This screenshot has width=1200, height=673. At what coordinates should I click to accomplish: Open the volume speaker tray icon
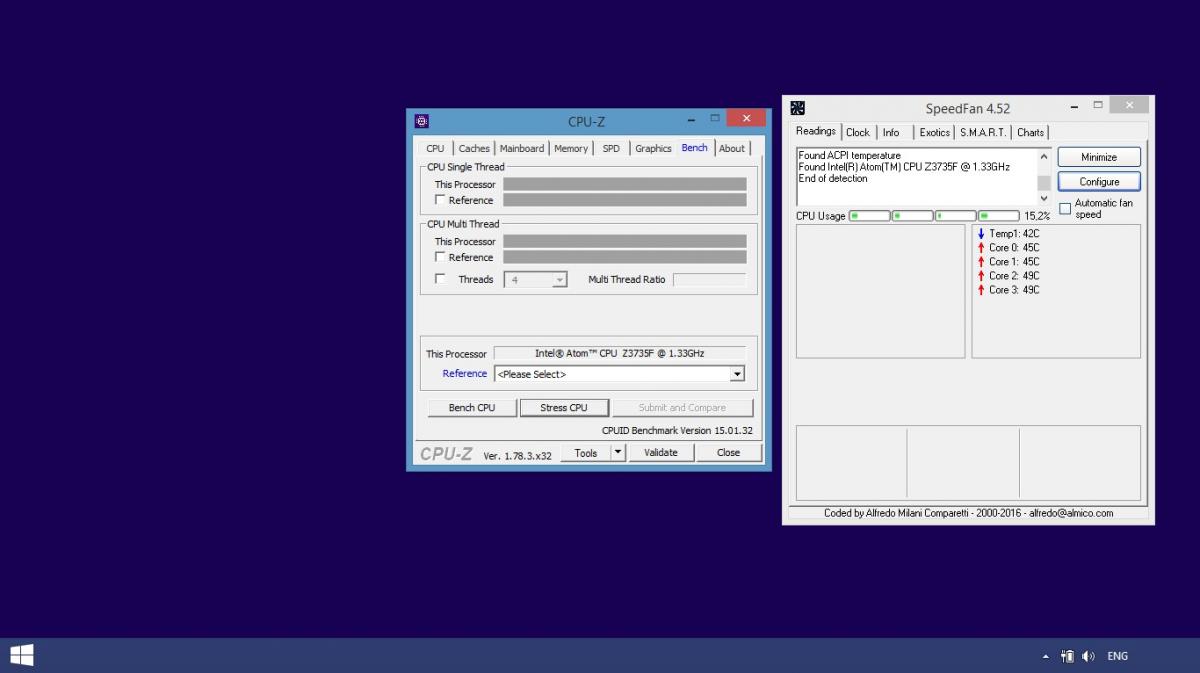pos(1088,656)
